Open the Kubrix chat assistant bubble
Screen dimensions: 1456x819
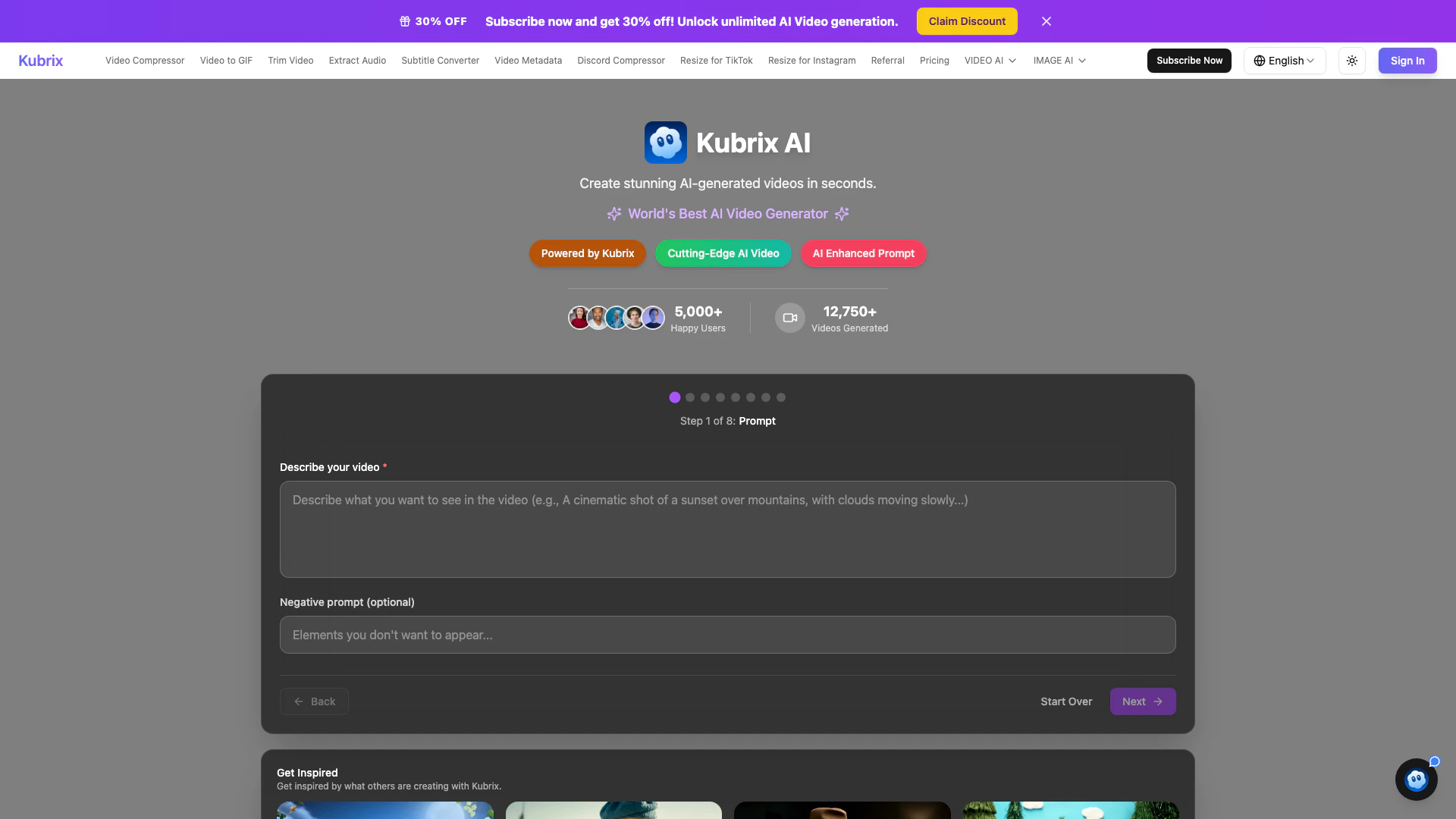click(x=1416, y=780)
